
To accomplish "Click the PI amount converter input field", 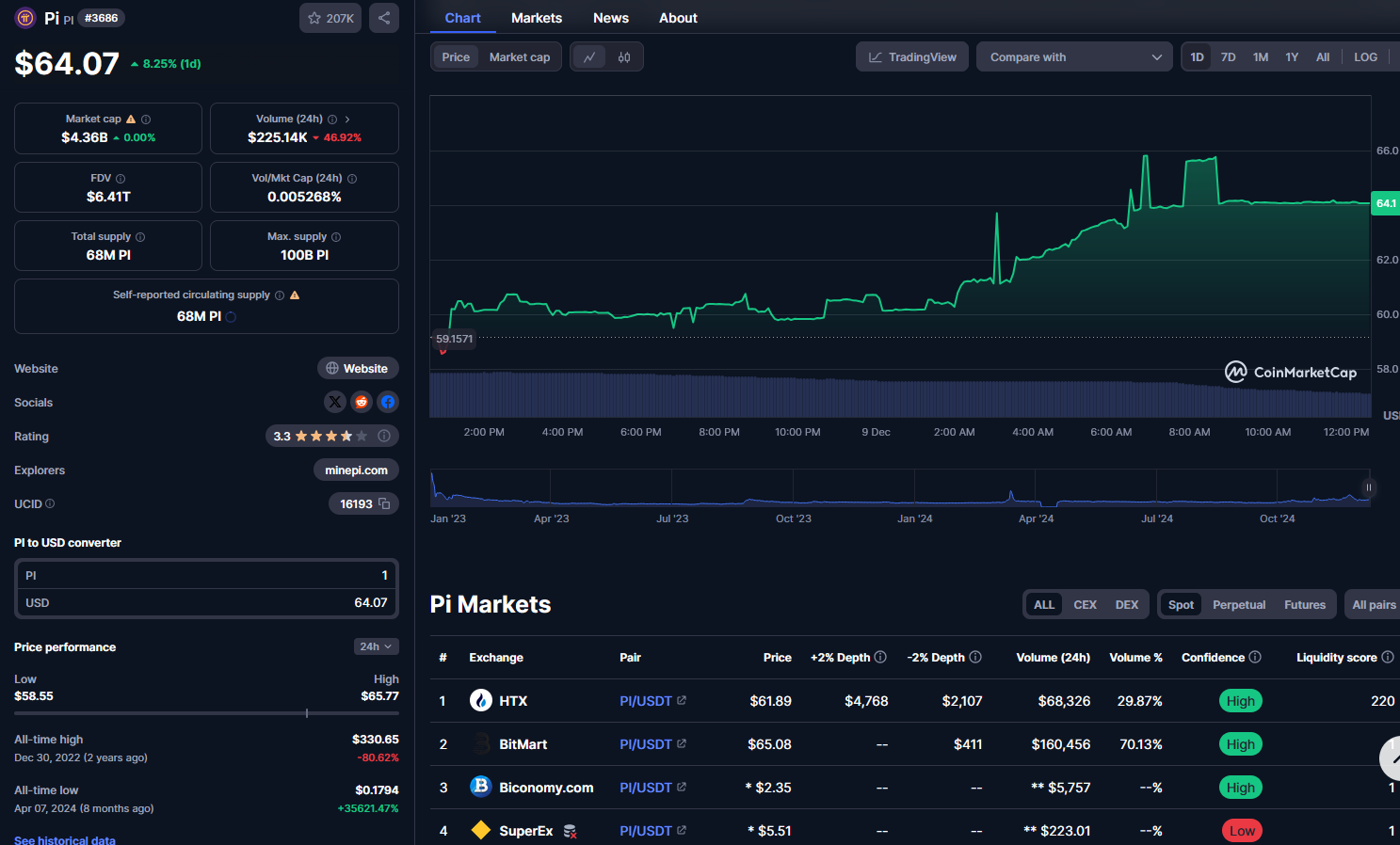I will click(x=206, y=575).
